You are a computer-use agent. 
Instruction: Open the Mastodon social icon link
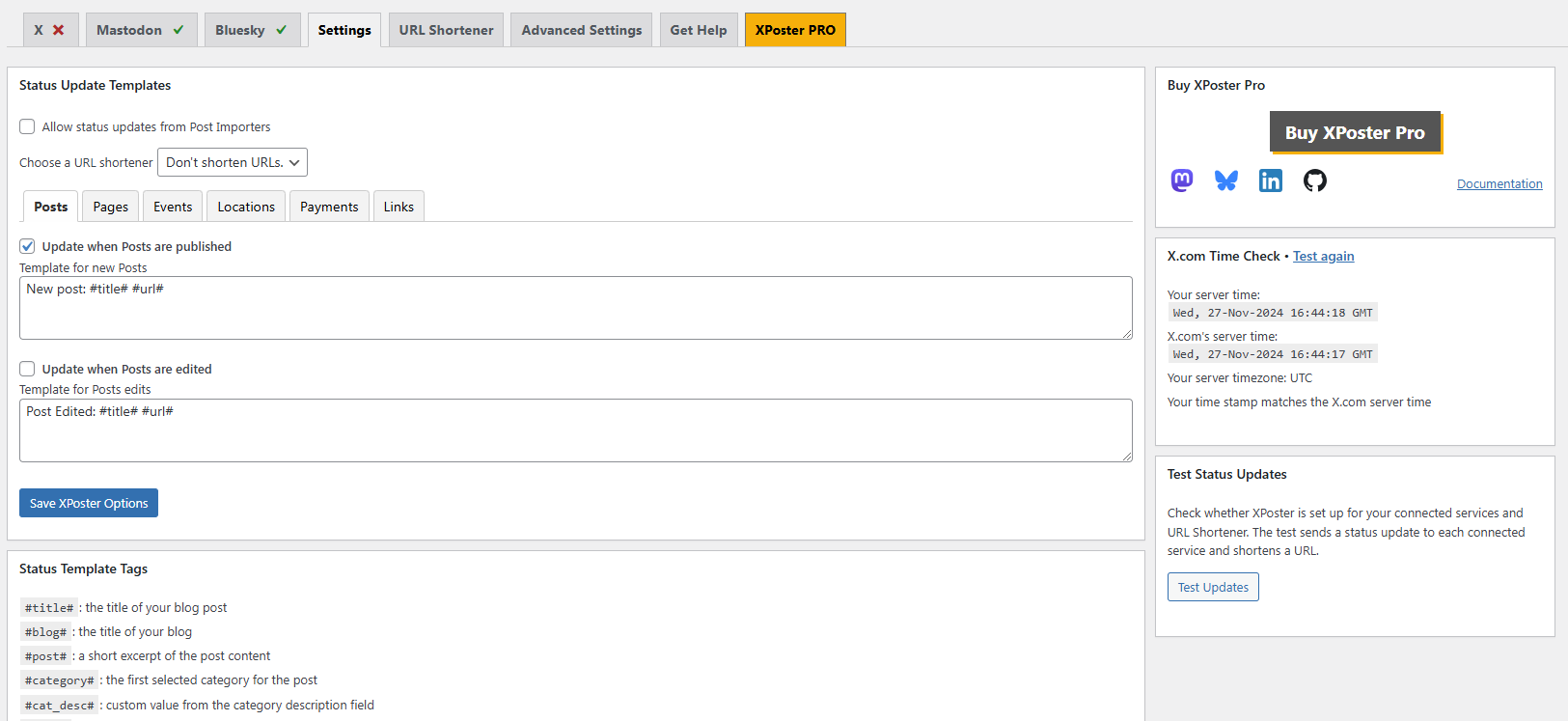1182,180
